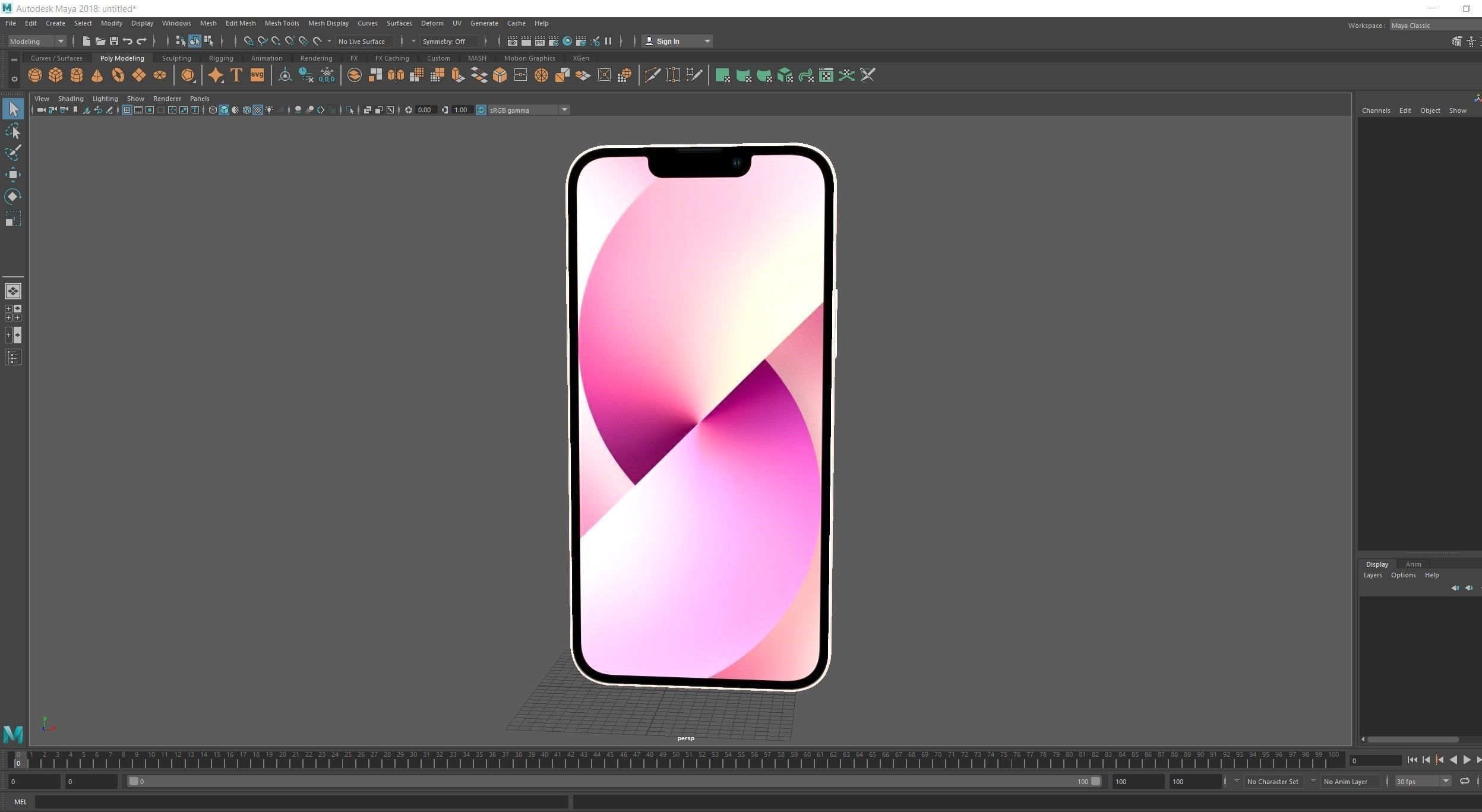Open the Mesh Tools menu
The width and height of the screenshot is (1482, 812).
(282, 23)
